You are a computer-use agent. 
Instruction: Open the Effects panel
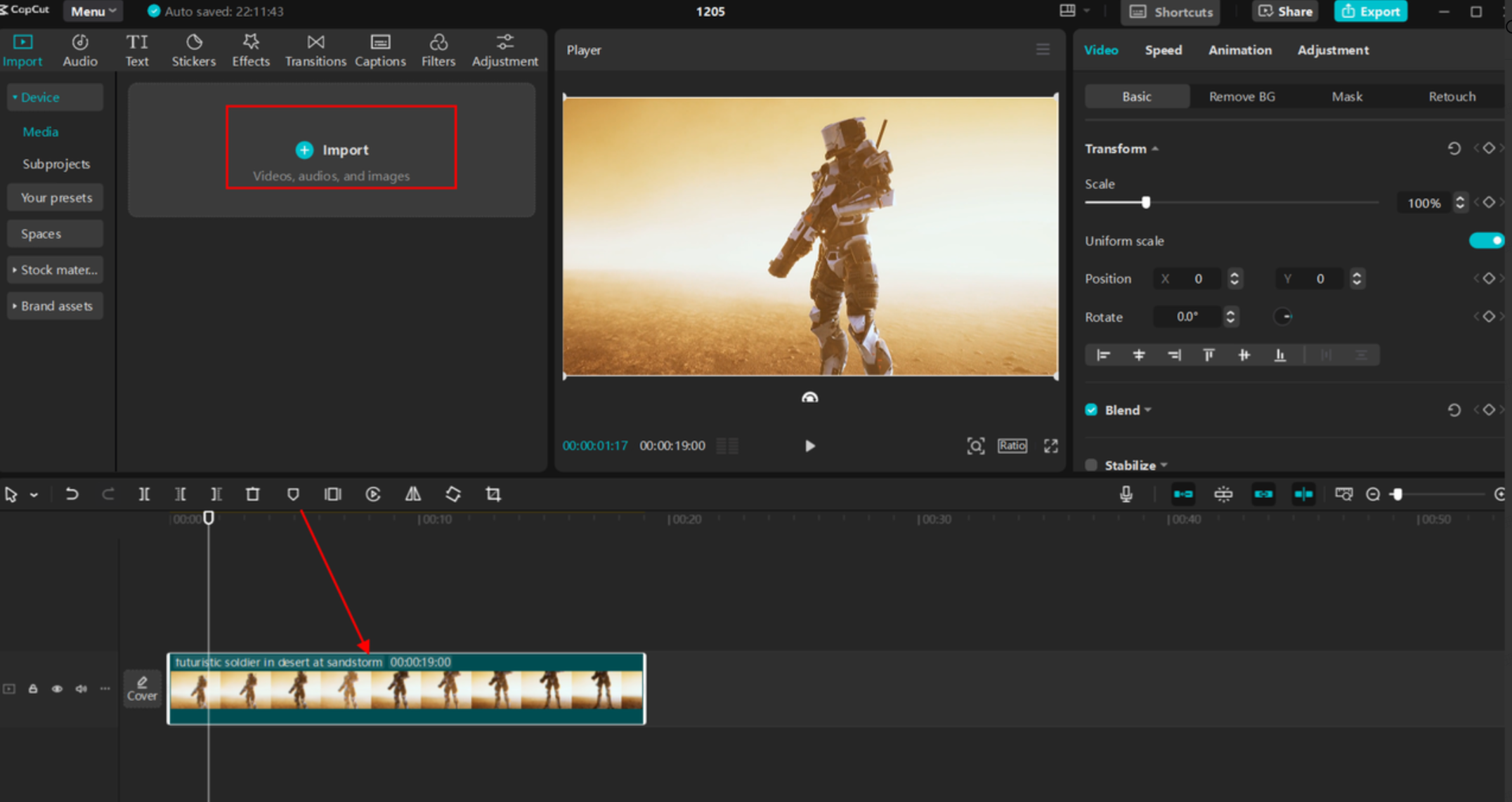coord(250,49)
